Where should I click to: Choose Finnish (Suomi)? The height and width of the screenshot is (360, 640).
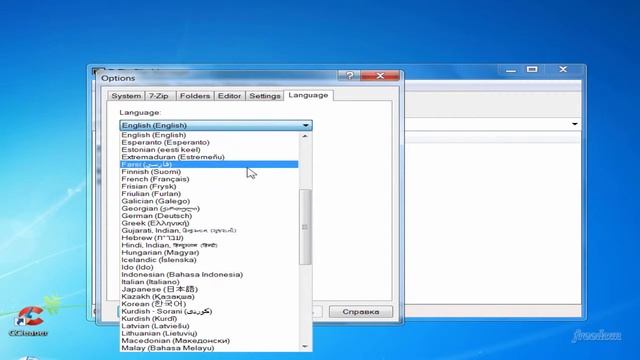tap(209, 172)
